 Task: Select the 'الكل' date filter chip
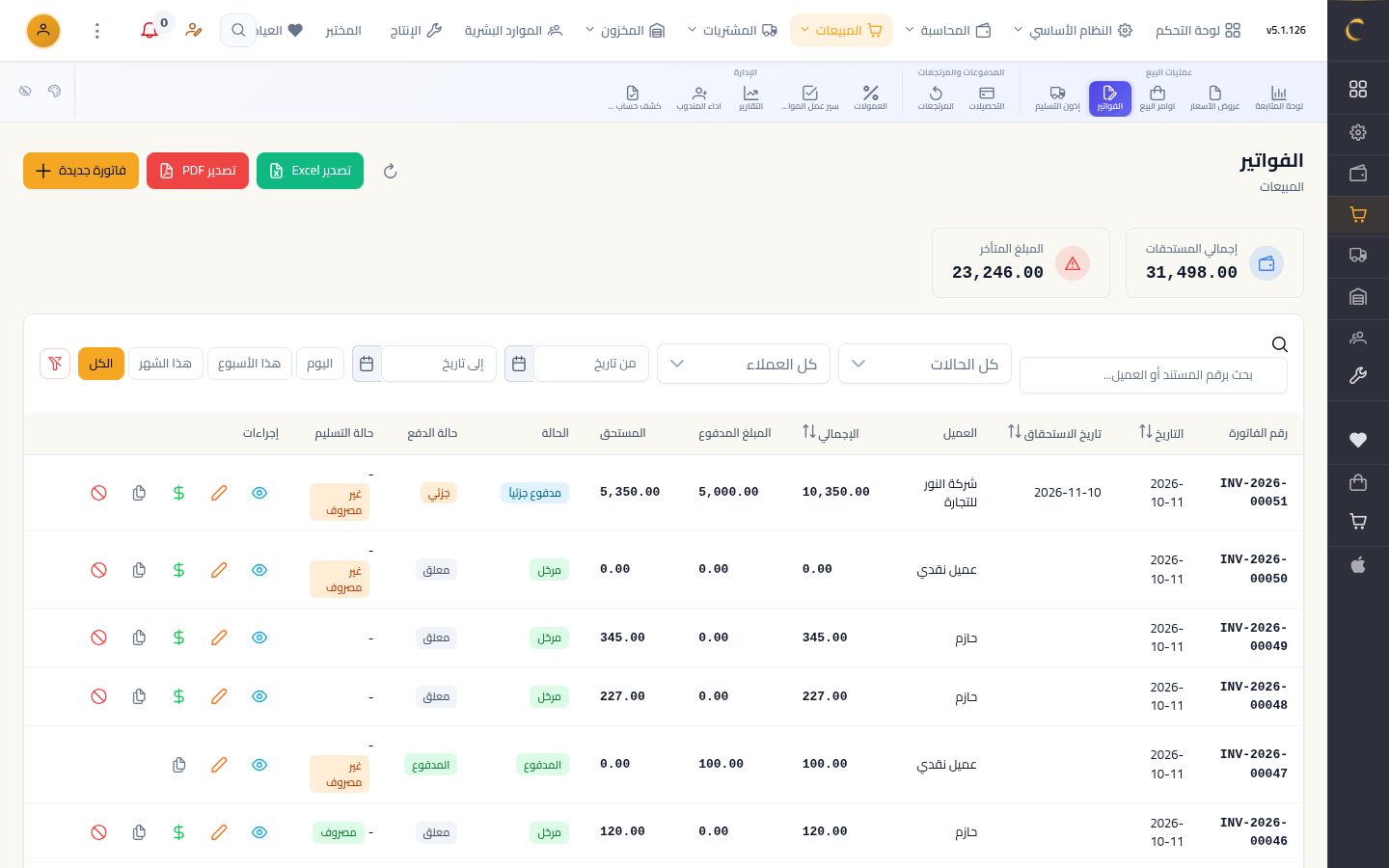click(x=101, y=364)
